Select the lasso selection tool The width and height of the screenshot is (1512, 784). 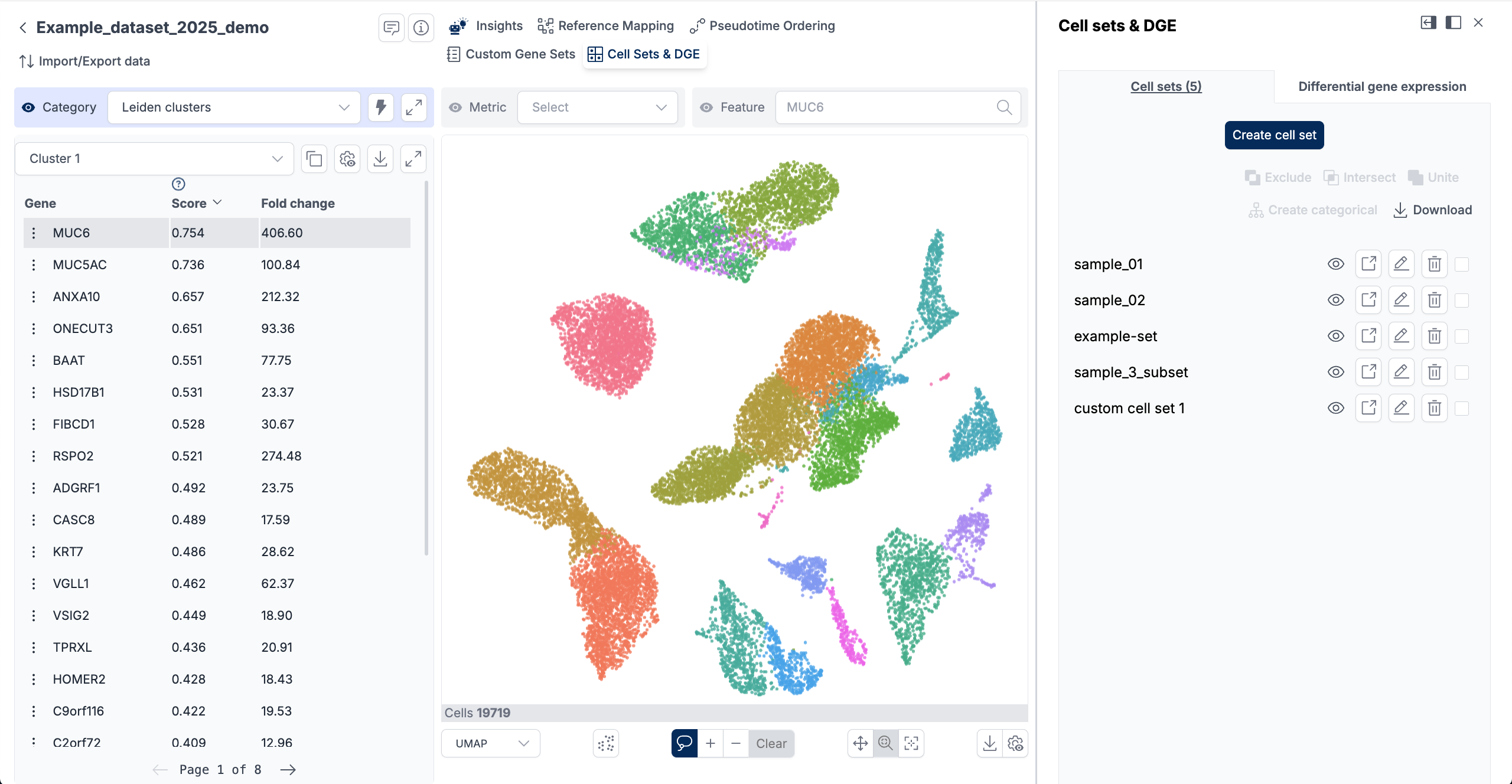[684, 743]
